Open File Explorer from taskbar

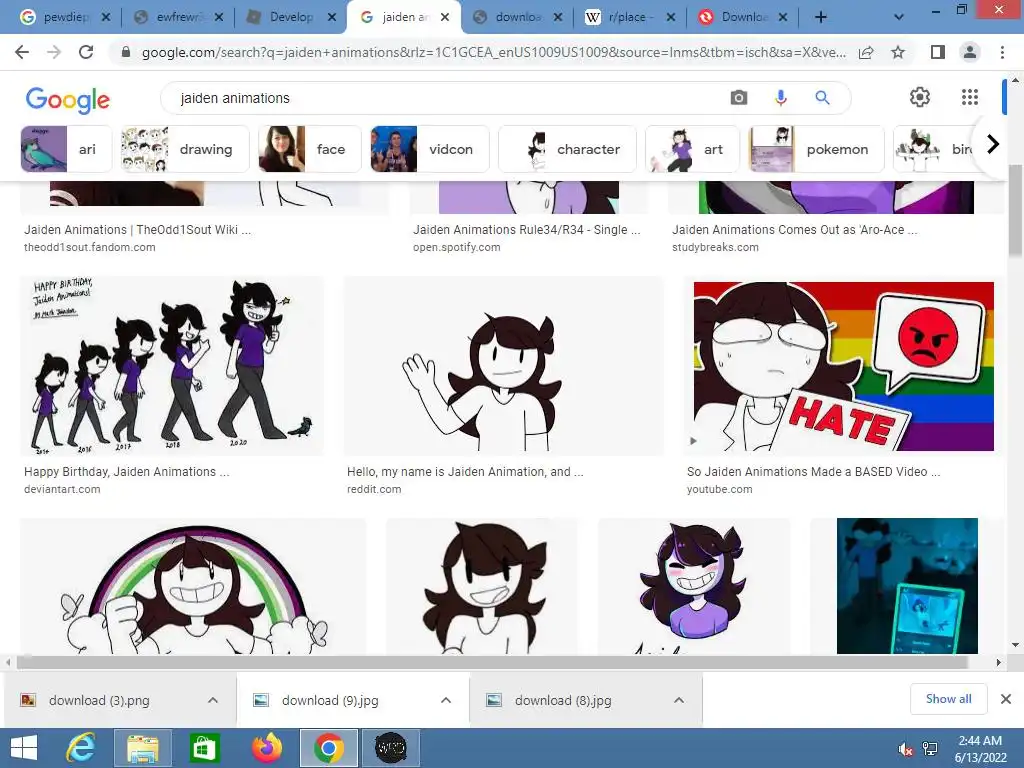142,748
